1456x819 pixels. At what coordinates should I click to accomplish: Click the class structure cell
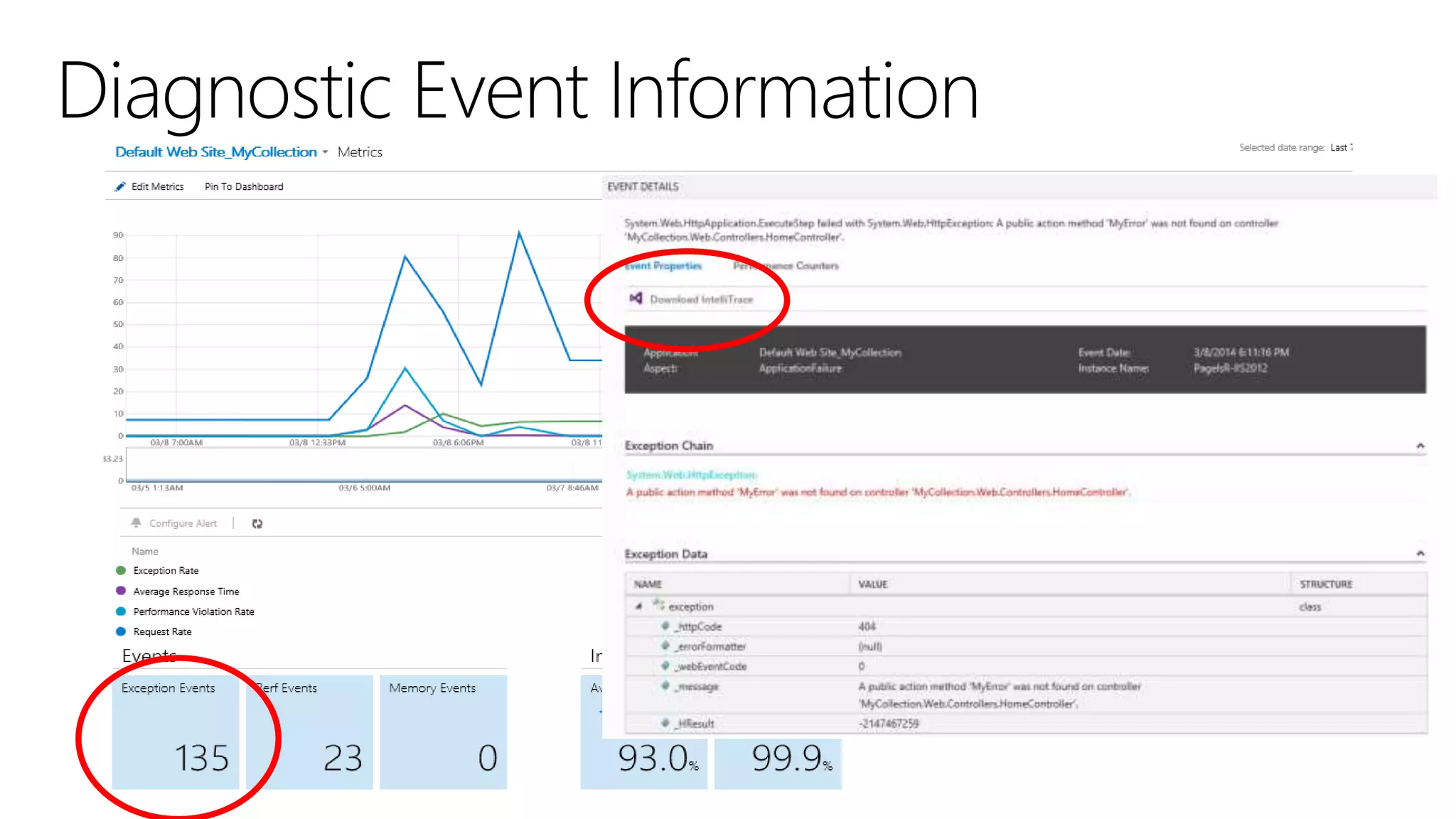(x=1310, y=607)
